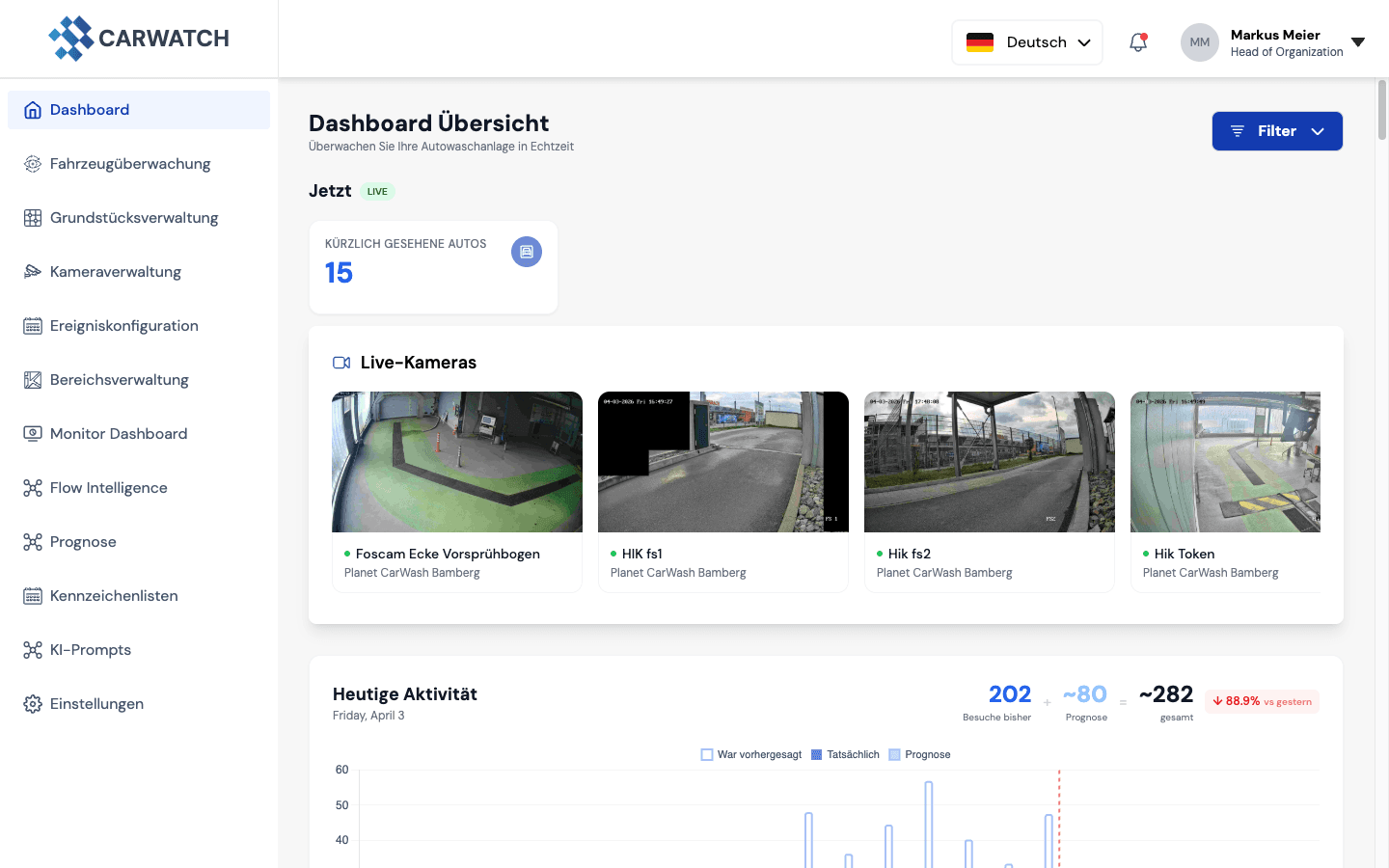This screenshot has height=868, width=1389.
Task: Toggle the Prognose legend item
Action: pos(919,754)
